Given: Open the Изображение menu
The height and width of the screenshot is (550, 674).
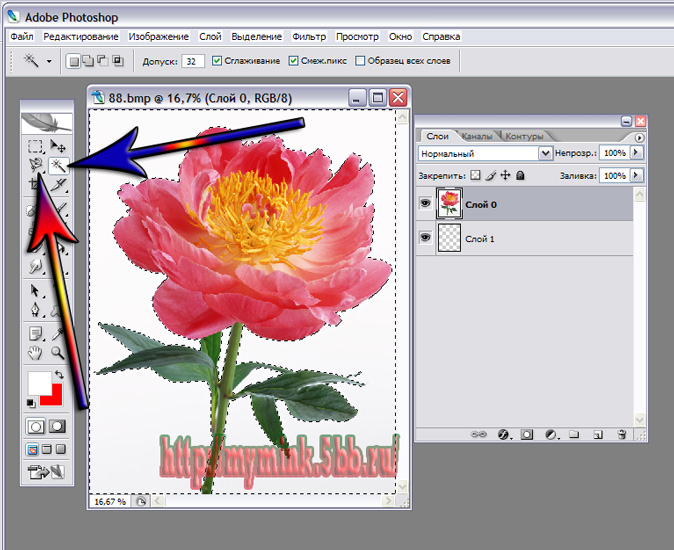Looking at the screenshot, I should (x=159, y=37).
